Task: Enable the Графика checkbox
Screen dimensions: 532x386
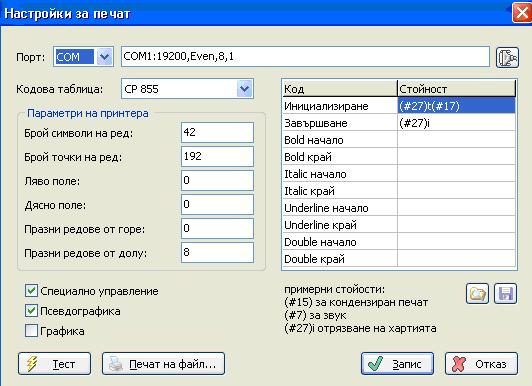Action: 31,331
